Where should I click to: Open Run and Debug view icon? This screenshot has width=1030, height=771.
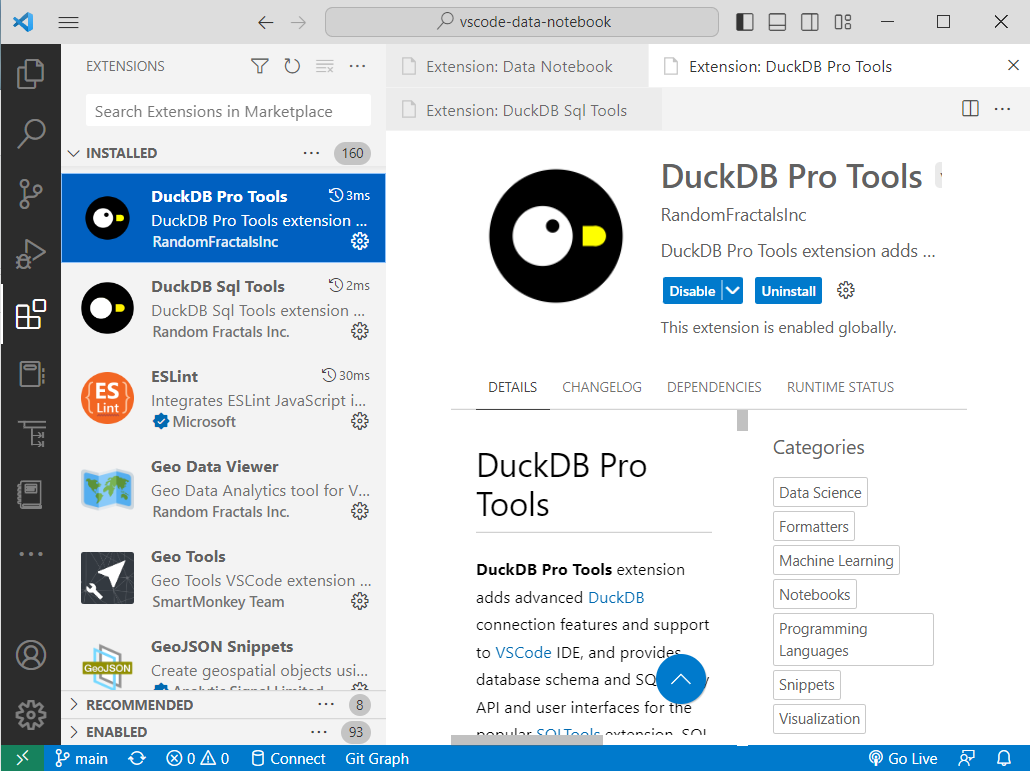coord(31,254)
